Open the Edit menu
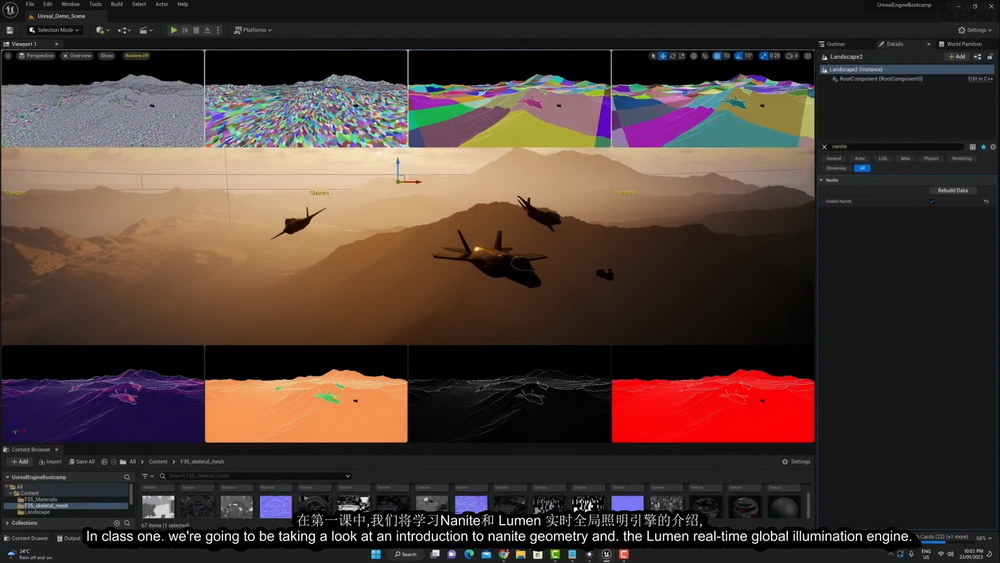 (x=47, y=4)
